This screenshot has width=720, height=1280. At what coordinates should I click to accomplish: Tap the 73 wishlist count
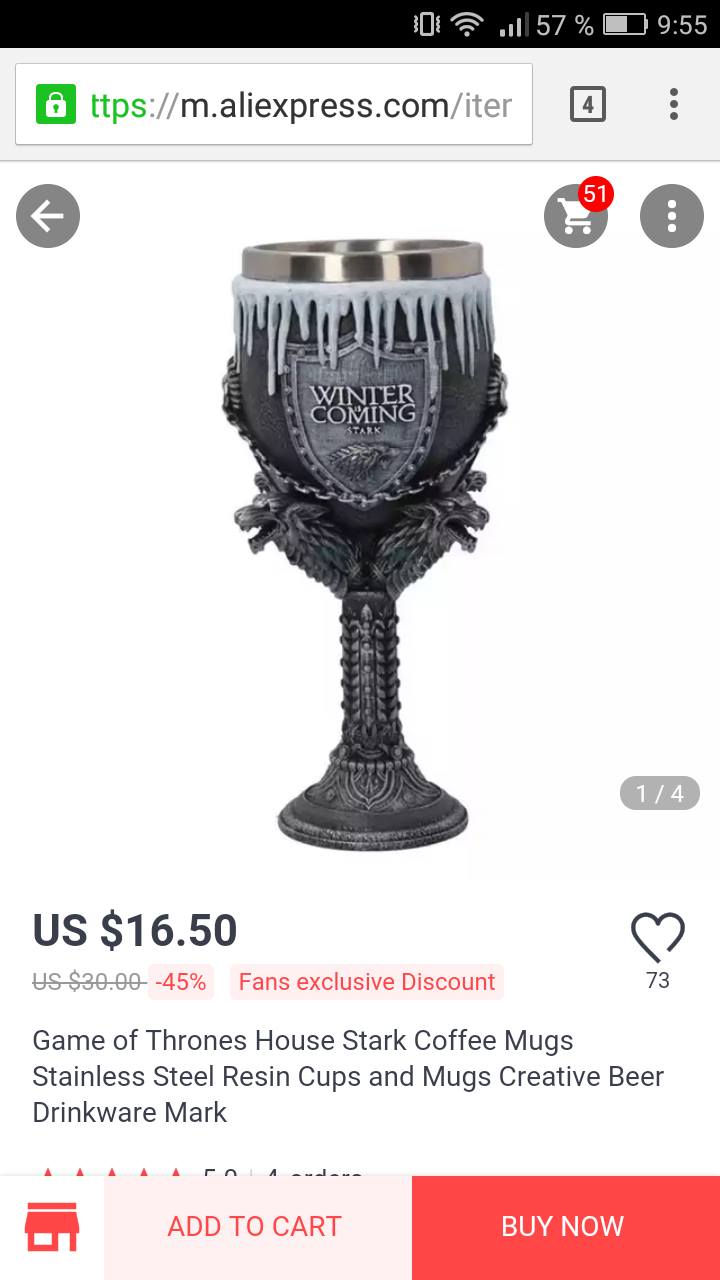(x=658, y=980)
